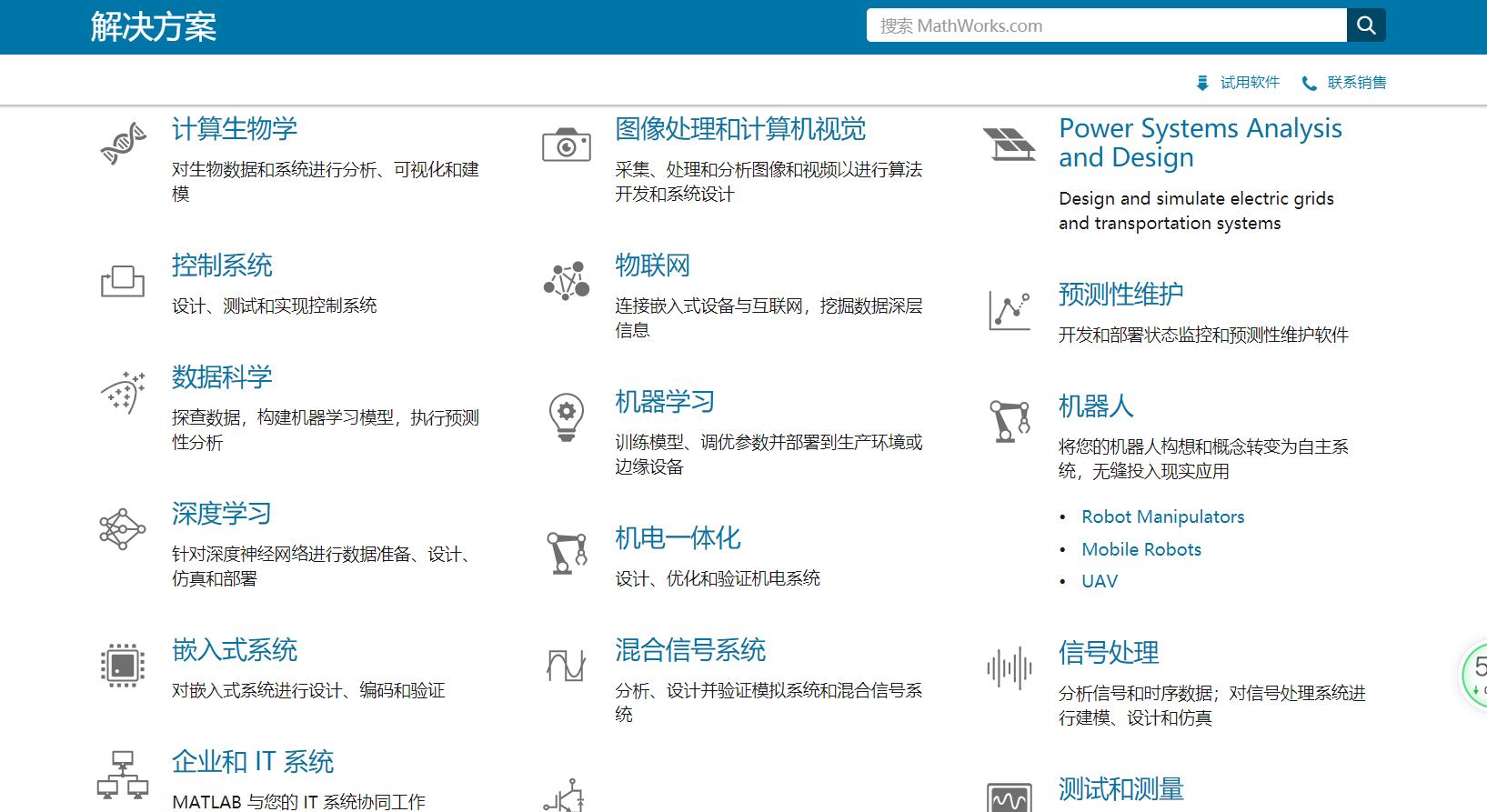The image size is (1487, 812).
Task: Click the camera icon for image processing
Action: click(x=566, y=145)
